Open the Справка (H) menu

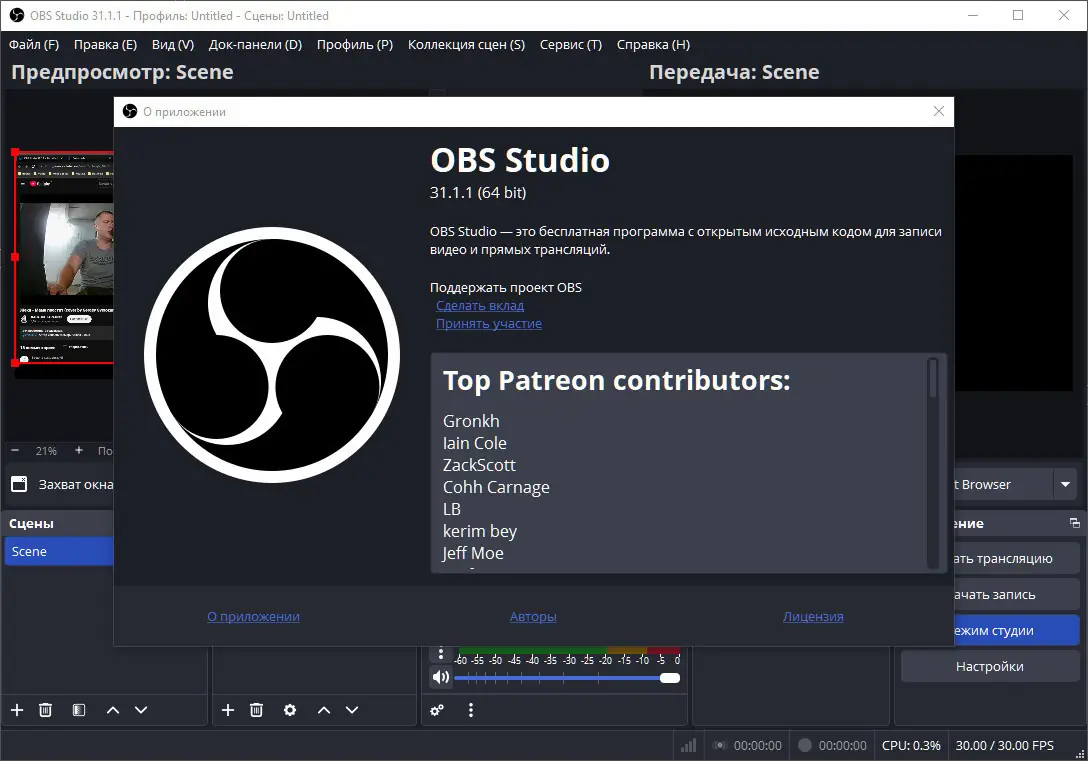tap(654, 44)
